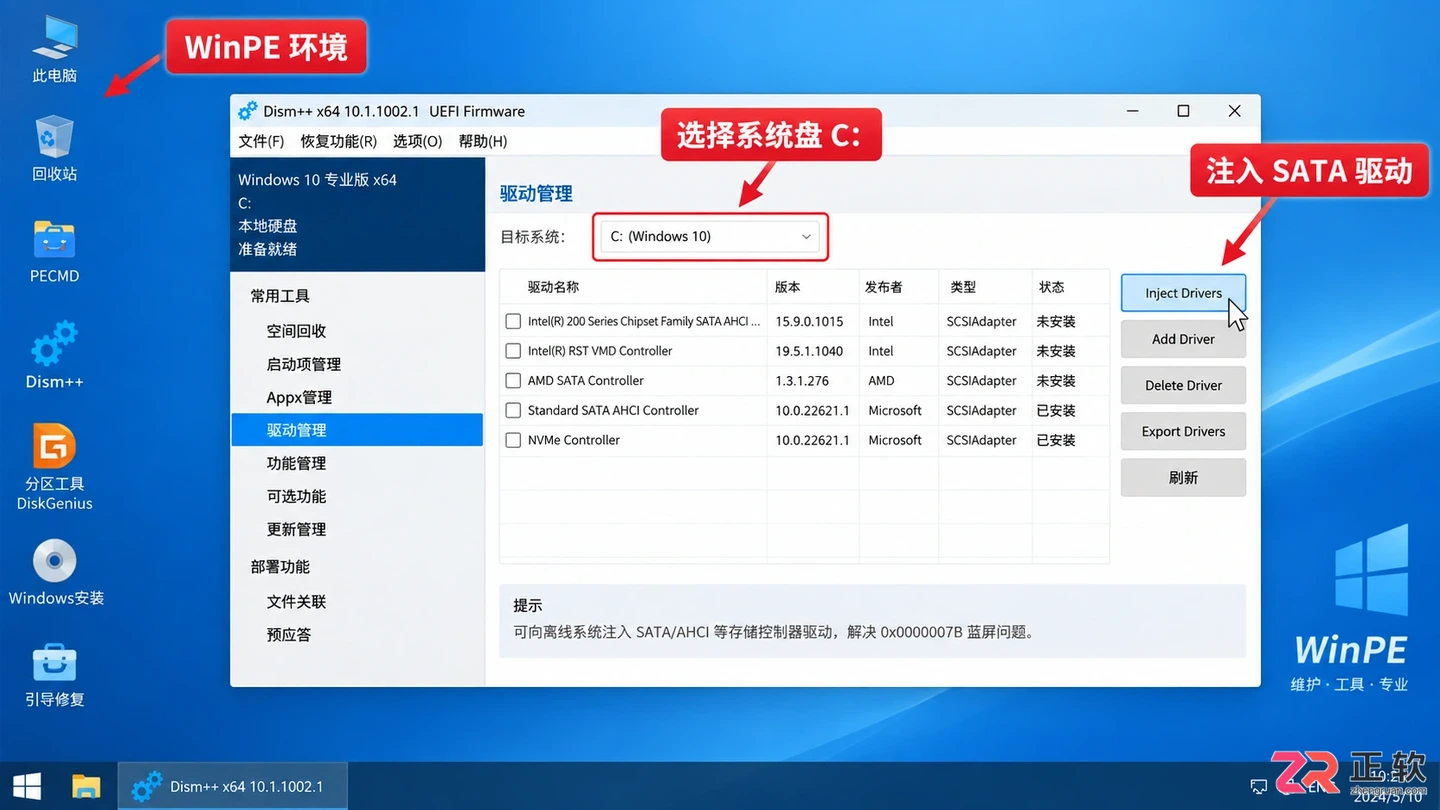Select the DiskGenius 分区工具 desktop icon
Viewport: 1440px width, 810px height.
click(x=54, y=467)
